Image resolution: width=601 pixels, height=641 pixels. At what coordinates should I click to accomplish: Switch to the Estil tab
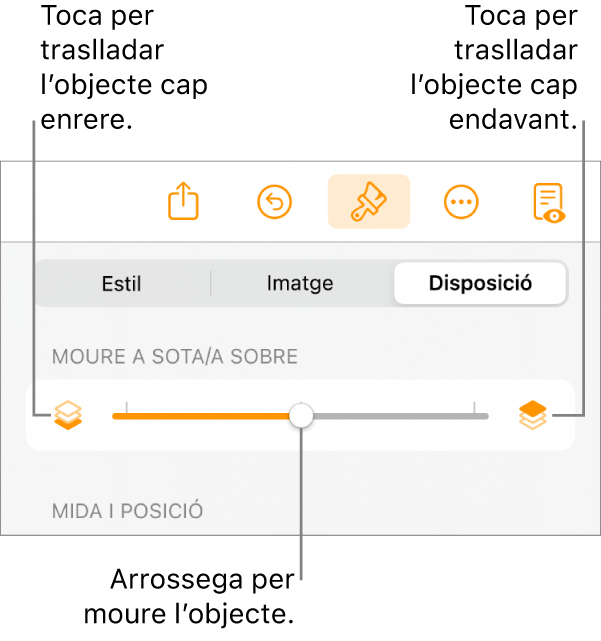coord(122,284)
